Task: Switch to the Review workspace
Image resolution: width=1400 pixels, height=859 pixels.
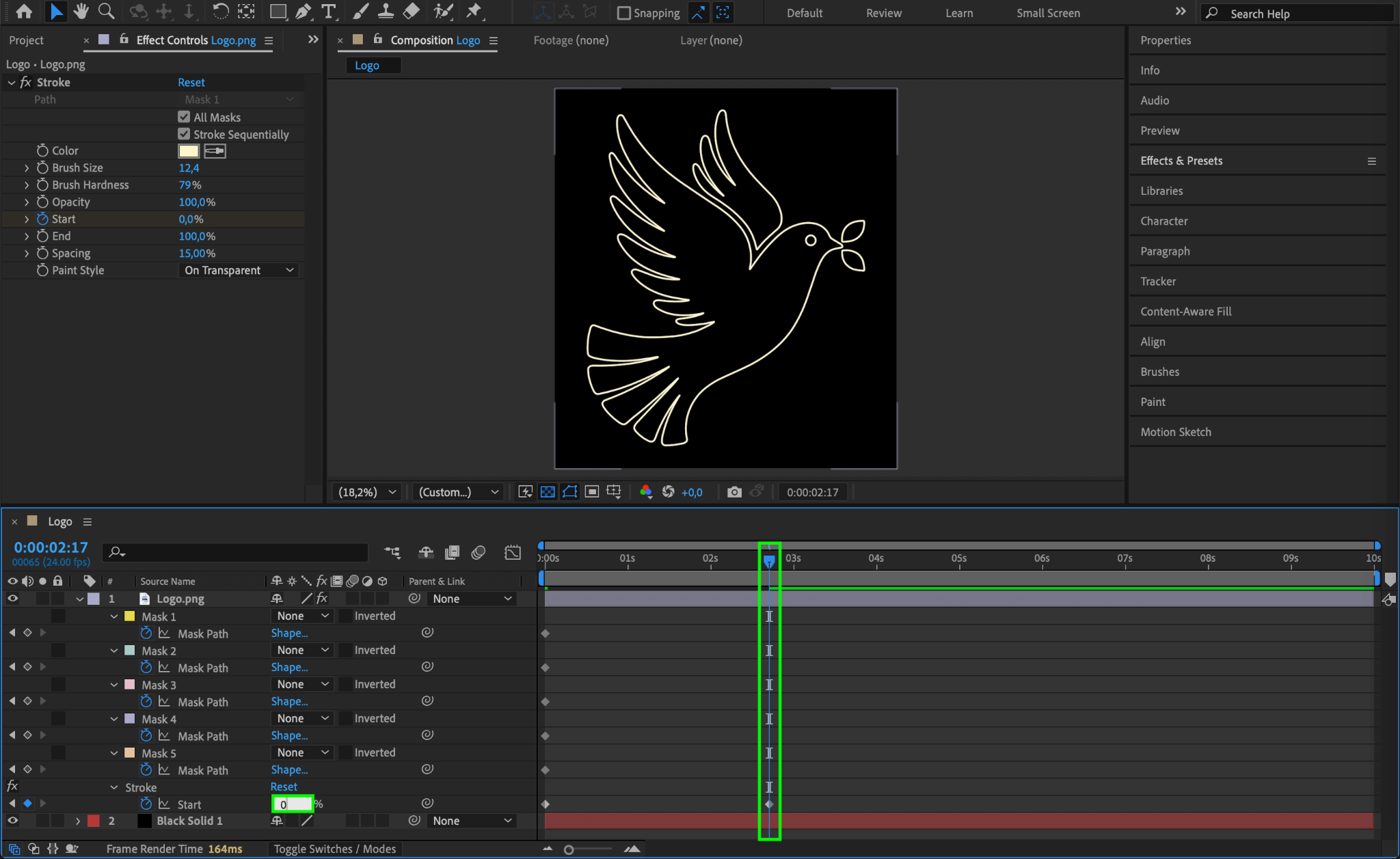Action: 883,13
